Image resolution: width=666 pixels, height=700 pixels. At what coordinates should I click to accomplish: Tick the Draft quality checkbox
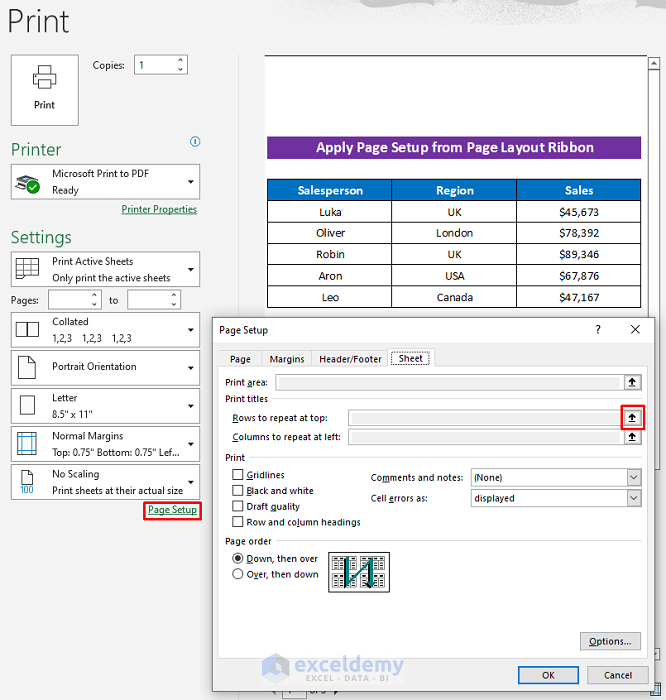coord(238,506)
